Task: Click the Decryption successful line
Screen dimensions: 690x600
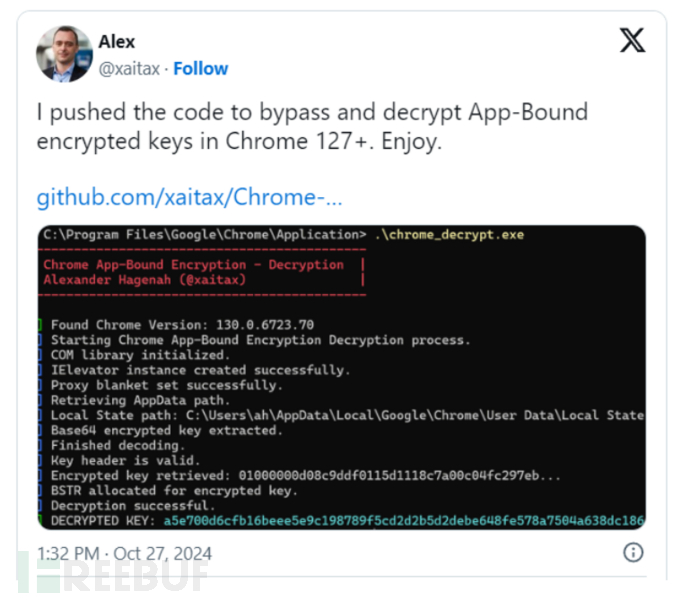Action: pos(133,506)
